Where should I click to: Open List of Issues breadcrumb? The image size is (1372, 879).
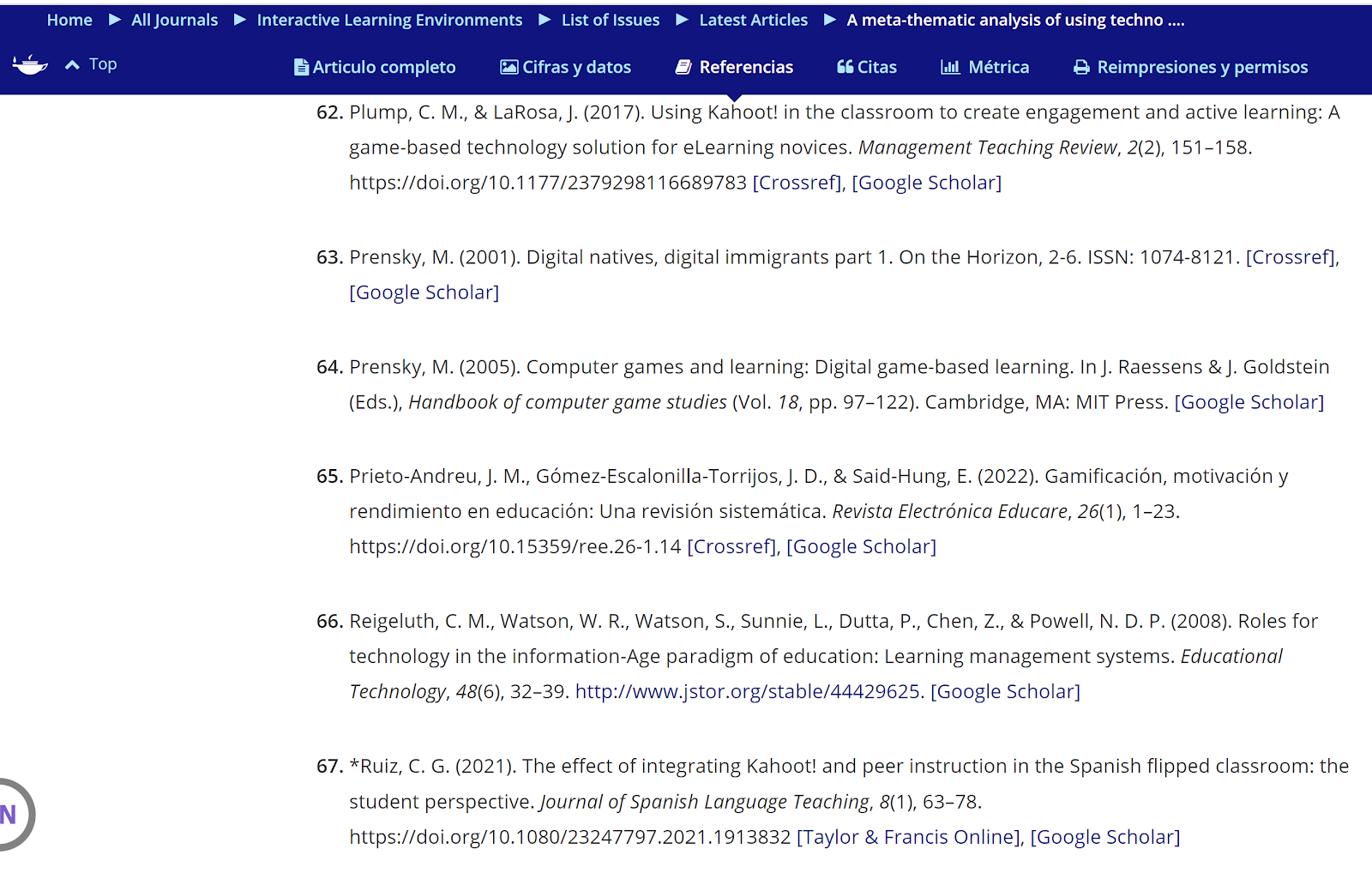[611, 20]
